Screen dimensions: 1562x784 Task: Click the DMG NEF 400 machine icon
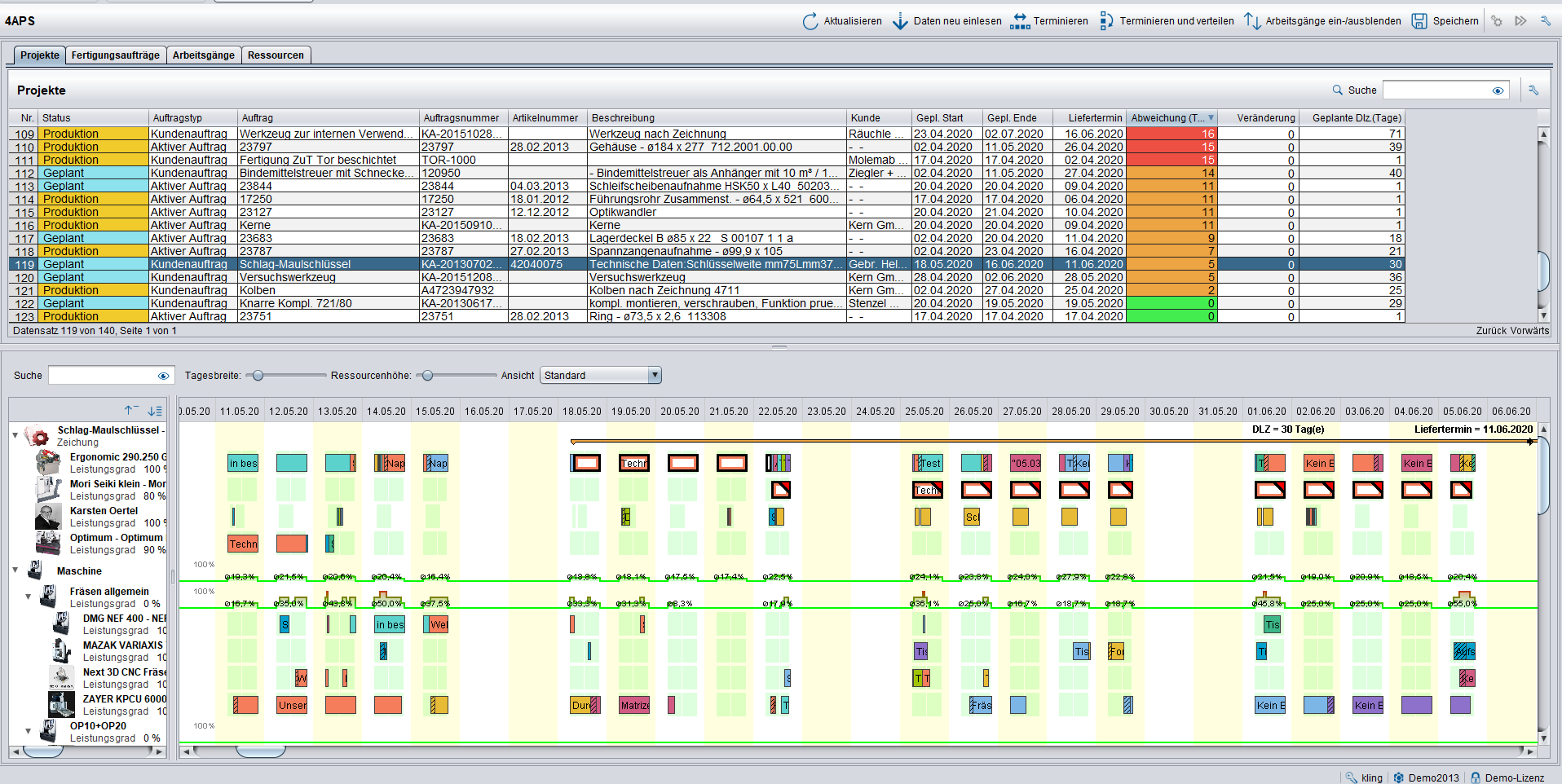point(61,623)
